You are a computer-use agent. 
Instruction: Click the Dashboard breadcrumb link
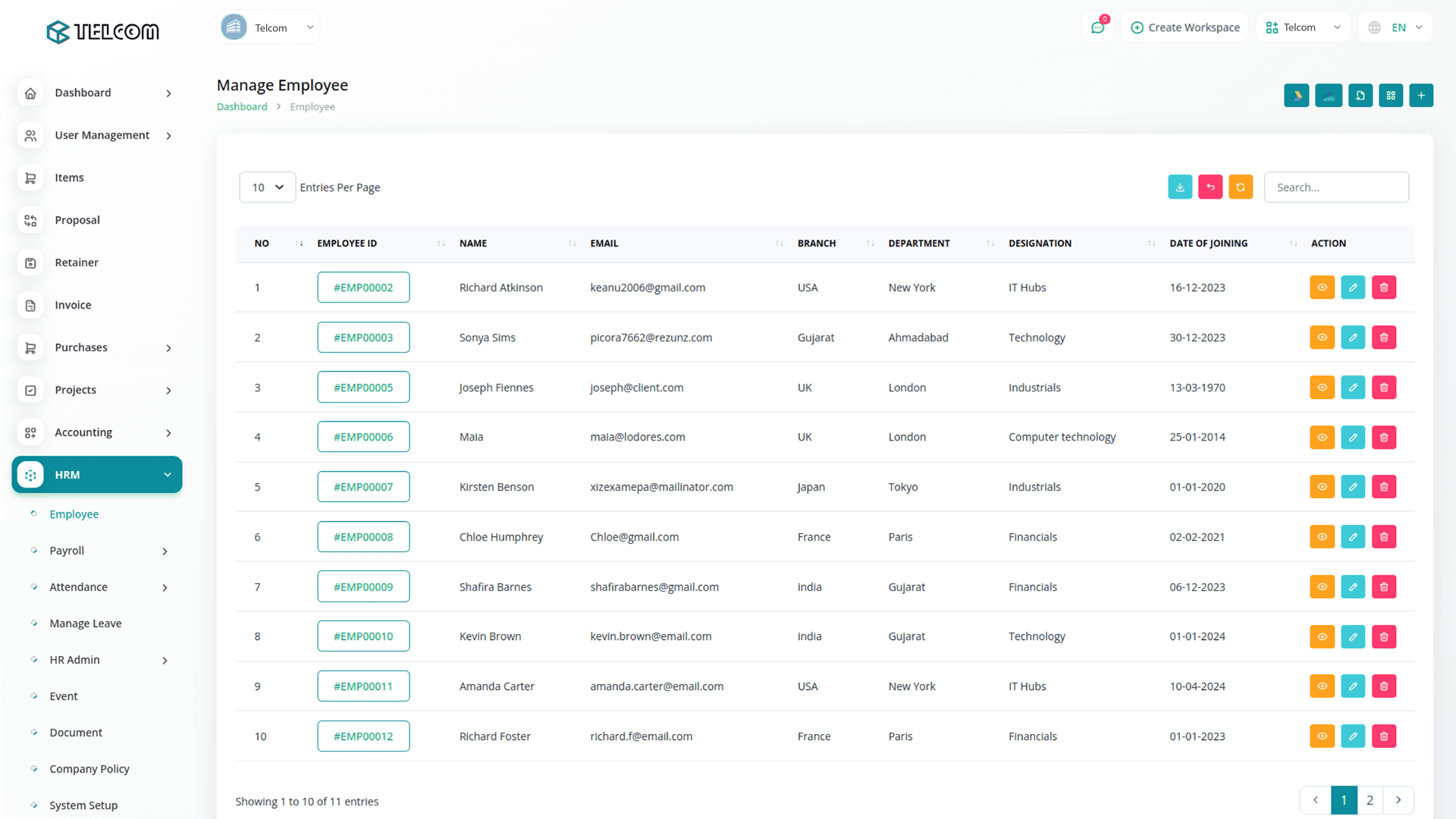[242, 107]
